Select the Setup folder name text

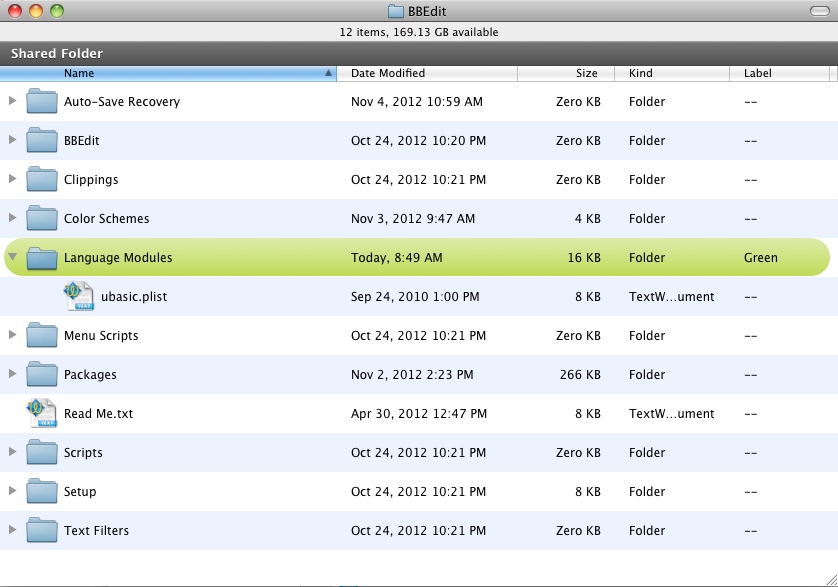coord(80,492)
